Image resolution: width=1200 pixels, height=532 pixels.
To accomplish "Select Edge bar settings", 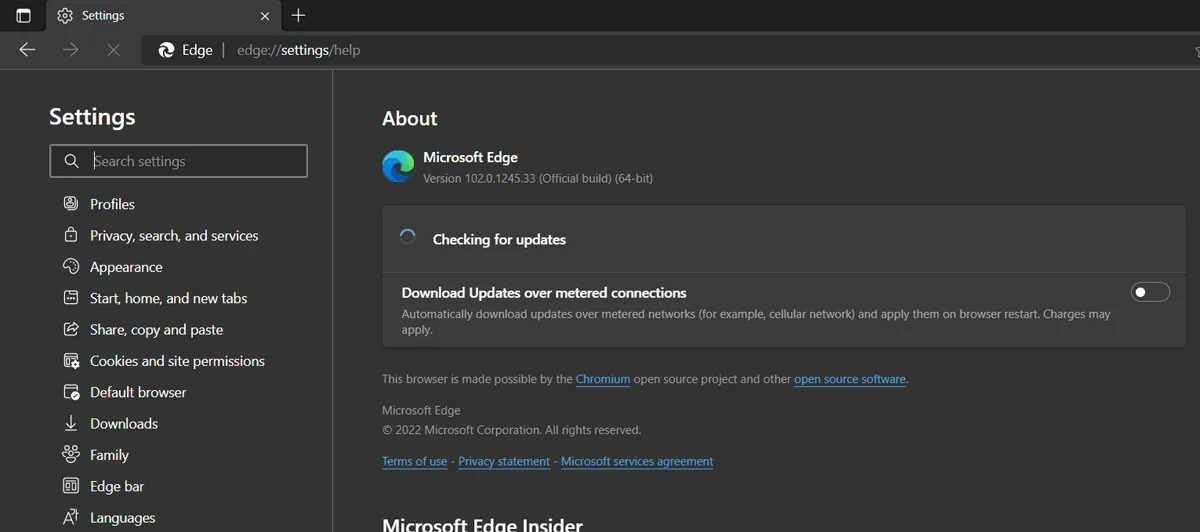I will 117,486.
